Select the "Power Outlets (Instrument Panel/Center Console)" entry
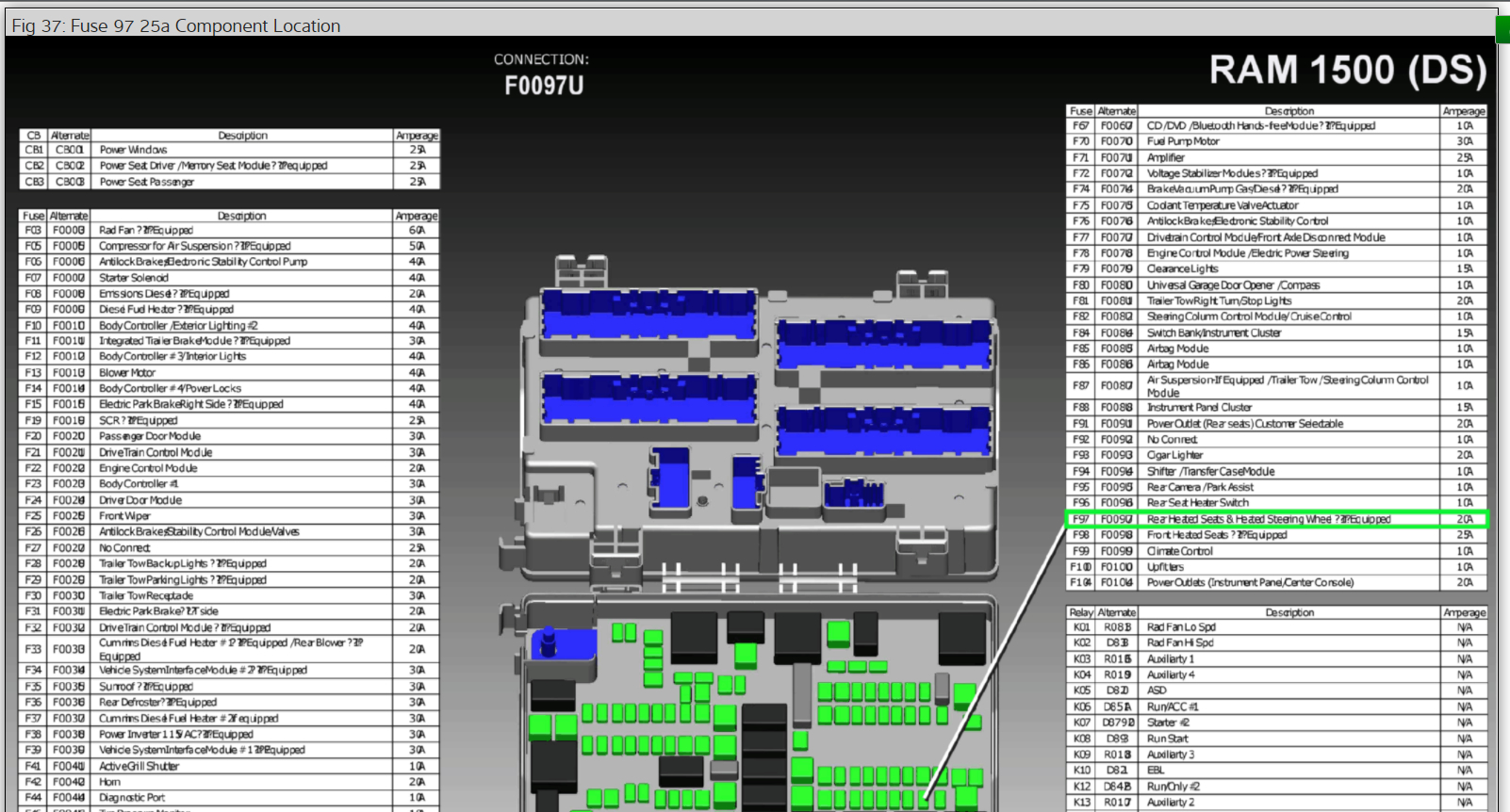The height and width of the screenshot is (812, 1510). (1250, 583)
